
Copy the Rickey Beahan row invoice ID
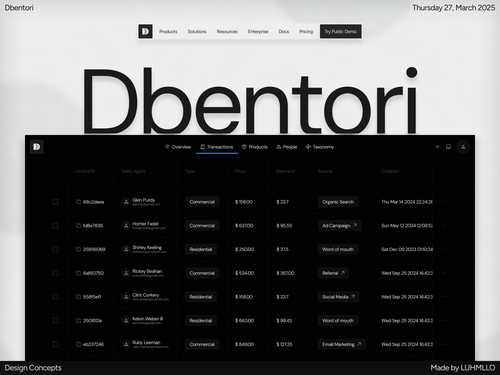pyautogui.click(x=78, y=273)
